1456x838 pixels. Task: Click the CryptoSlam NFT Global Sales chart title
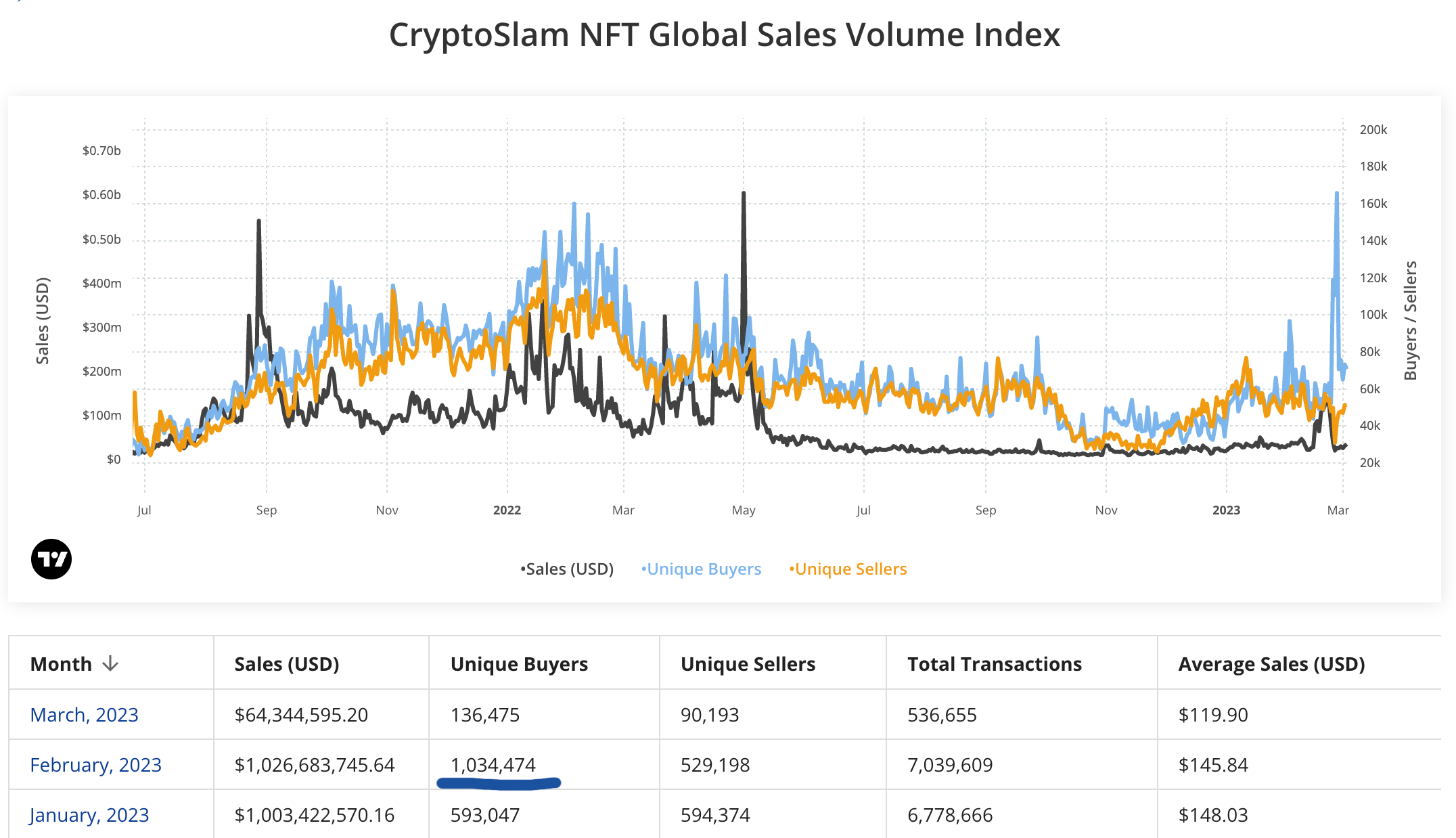(x=724, y=35)
